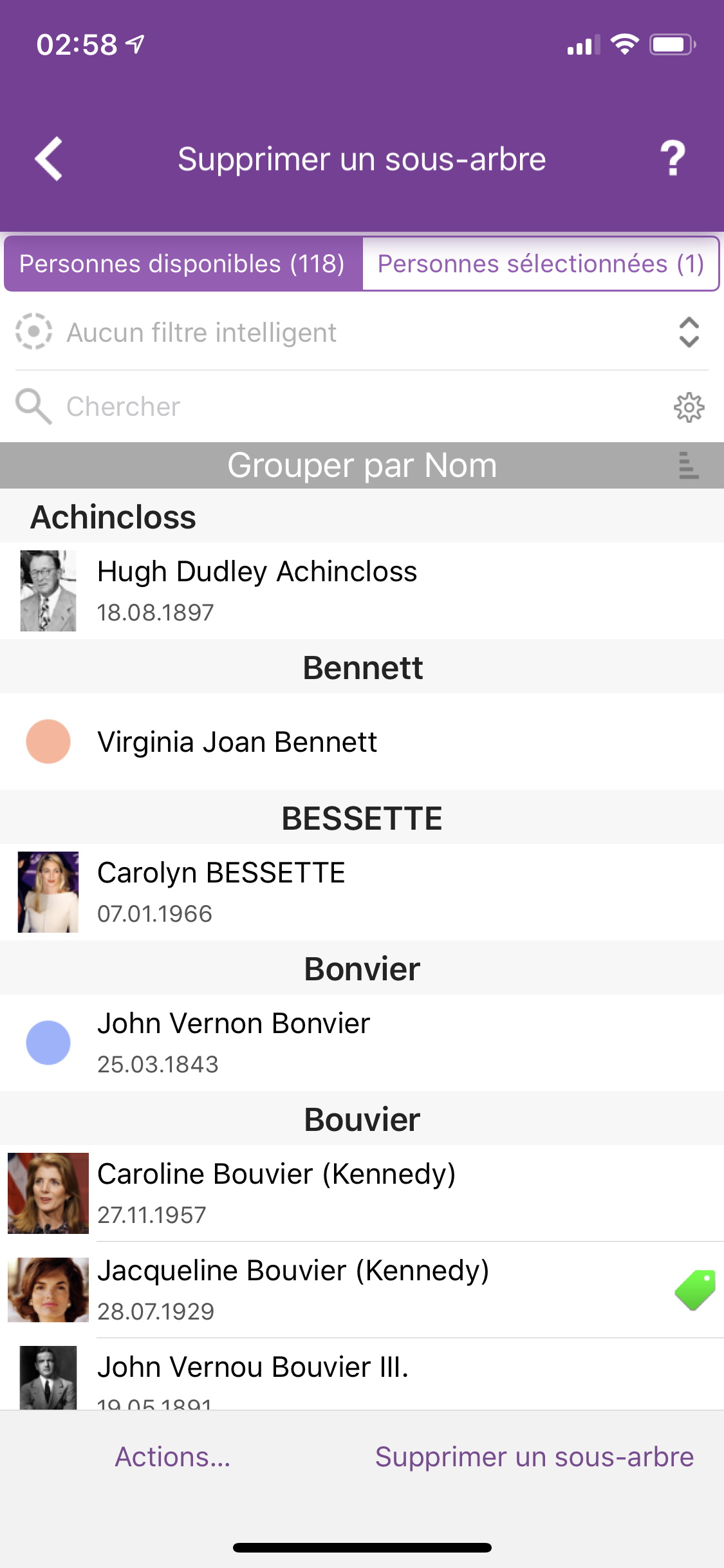Tap the magnifying glass search icon
The height and width of the screenshot is (1568, 724).
click(x=33, y=407)
